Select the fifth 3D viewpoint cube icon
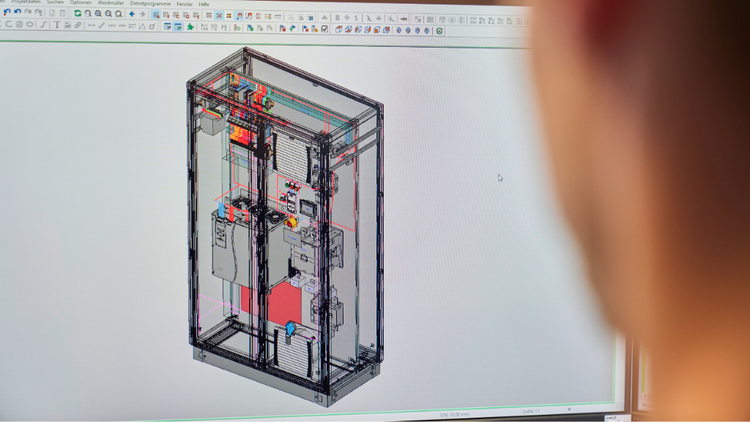The image size is (750, 422). click(x=377, y=30)
